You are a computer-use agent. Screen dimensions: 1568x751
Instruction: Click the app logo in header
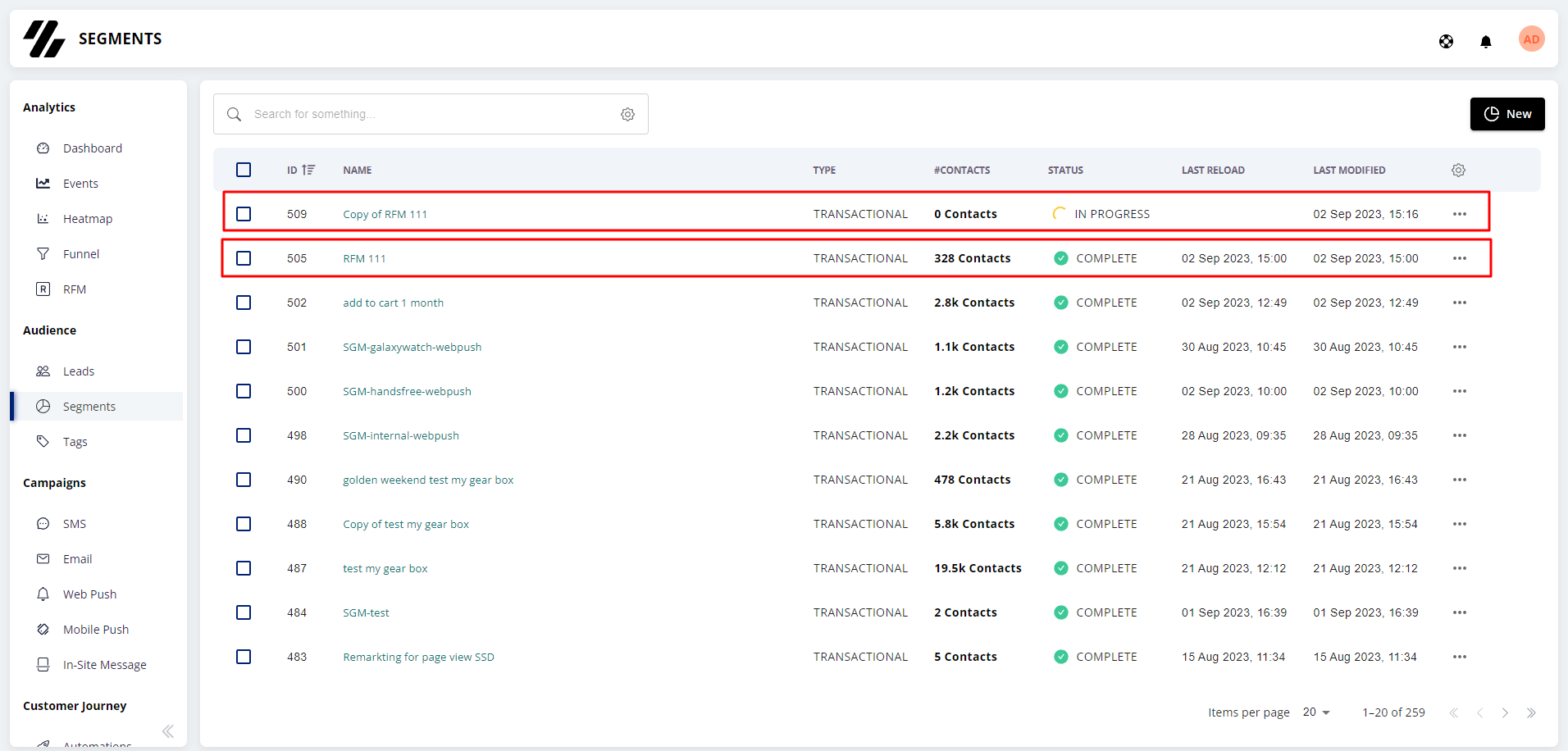43,39
